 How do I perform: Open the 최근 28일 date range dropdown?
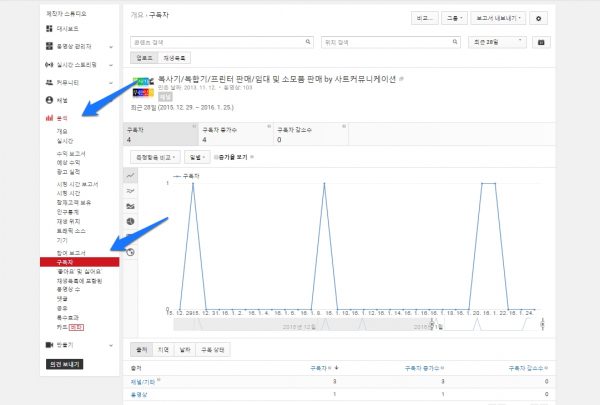497,42
